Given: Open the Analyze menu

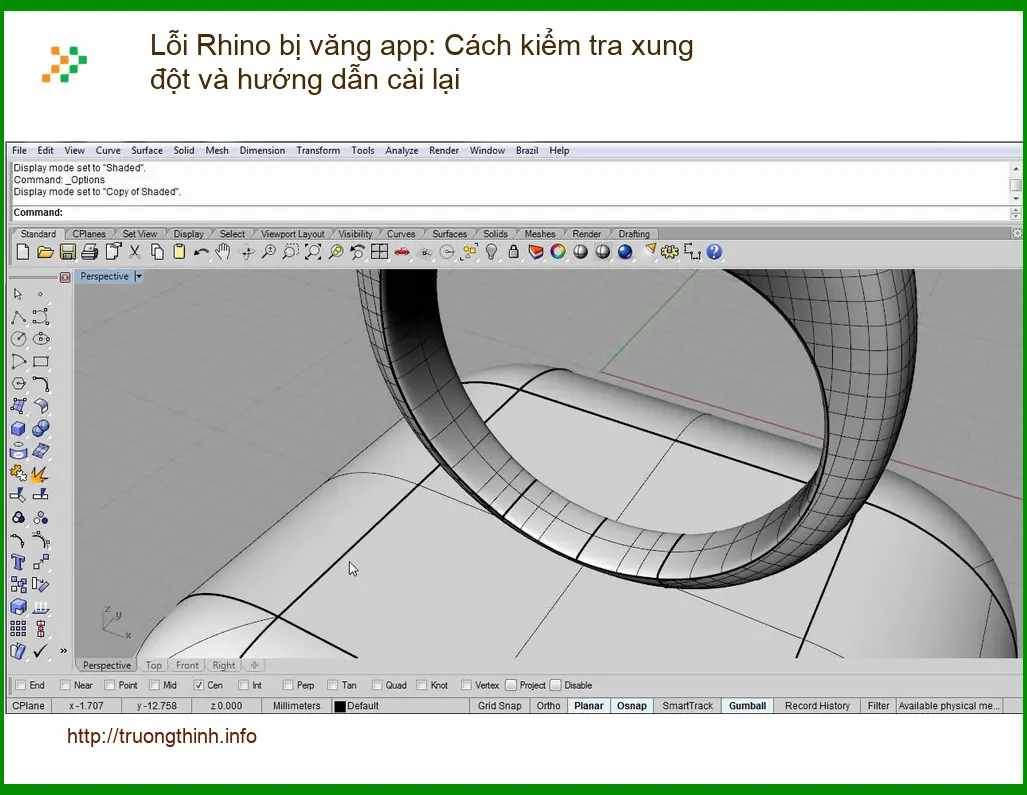Looking at the screenshot, I should [401, 150].
